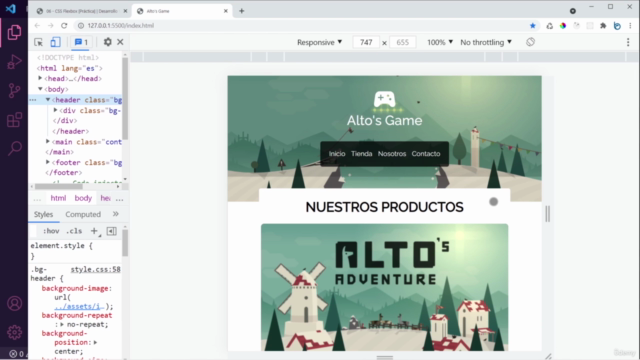This screenshot has height=360, width=640.
Task: Expand the main element node
Action: click(48, 141)
